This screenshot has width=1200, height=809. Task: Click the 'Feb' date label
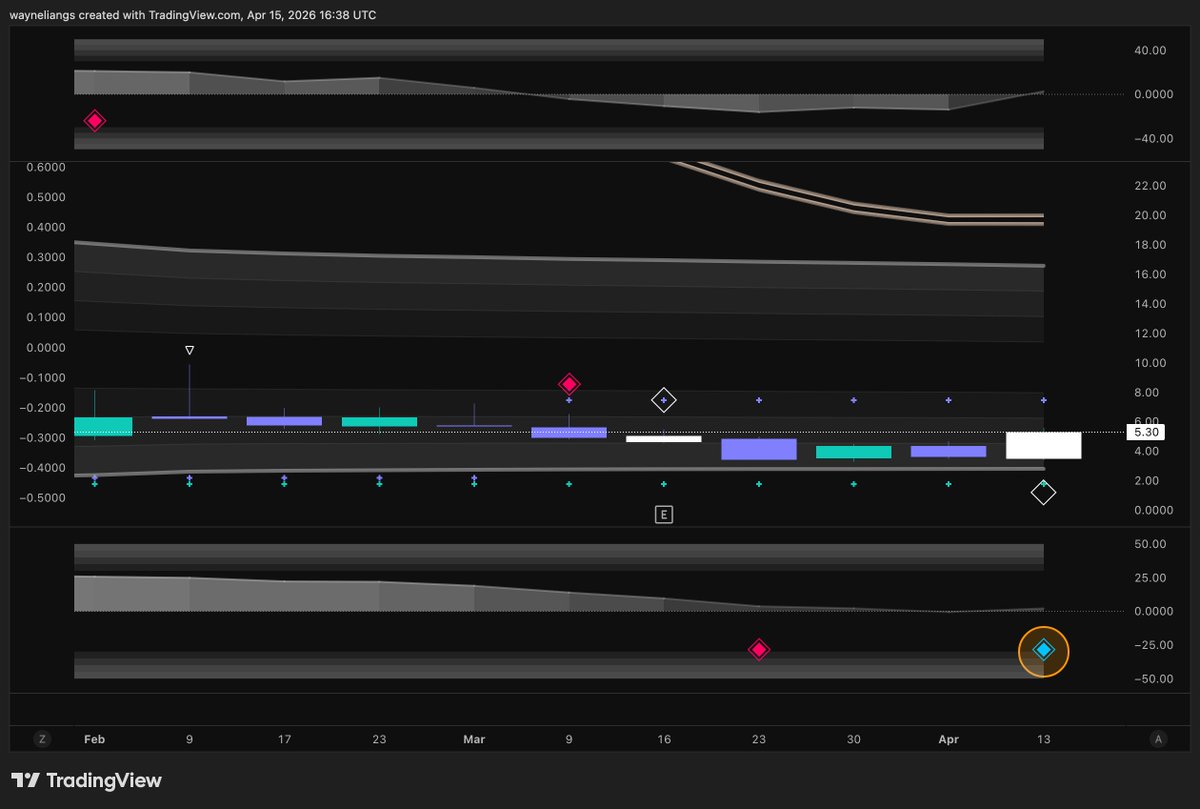click(x=94, y=740)
